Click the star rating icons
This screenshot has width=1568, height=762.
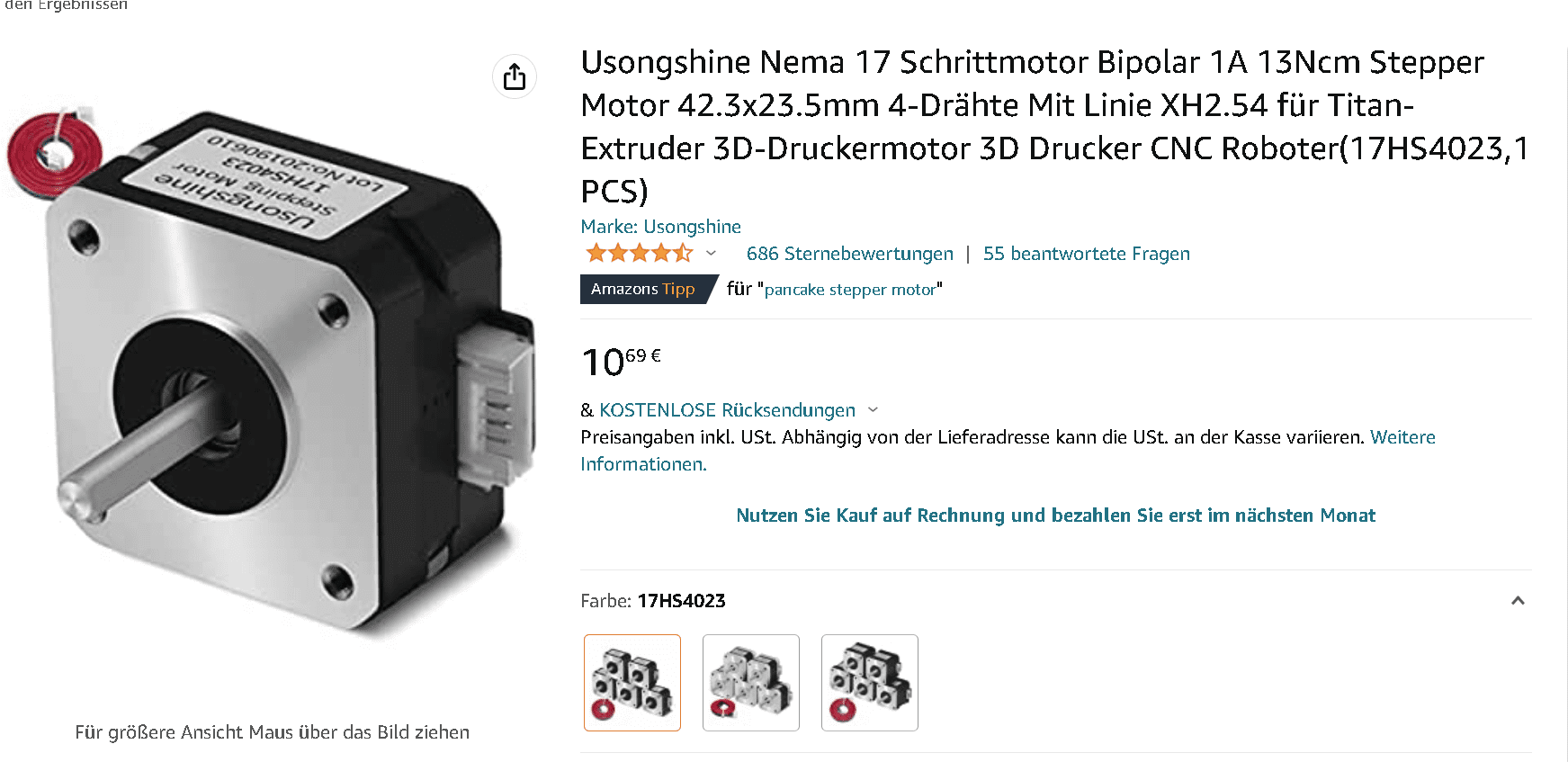[x=640, y=254]
